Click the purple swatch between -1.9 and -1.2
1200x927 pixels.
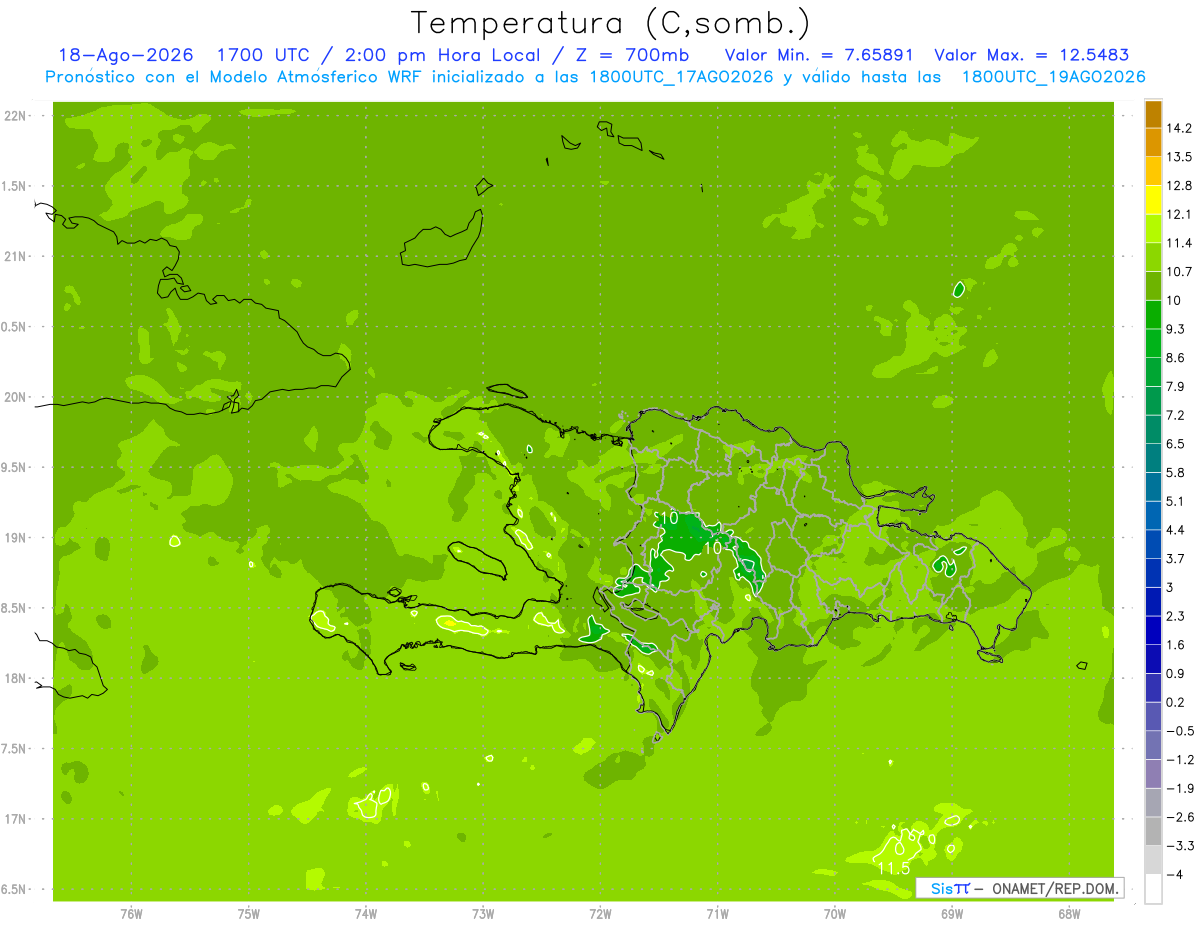click(1153, 774)
